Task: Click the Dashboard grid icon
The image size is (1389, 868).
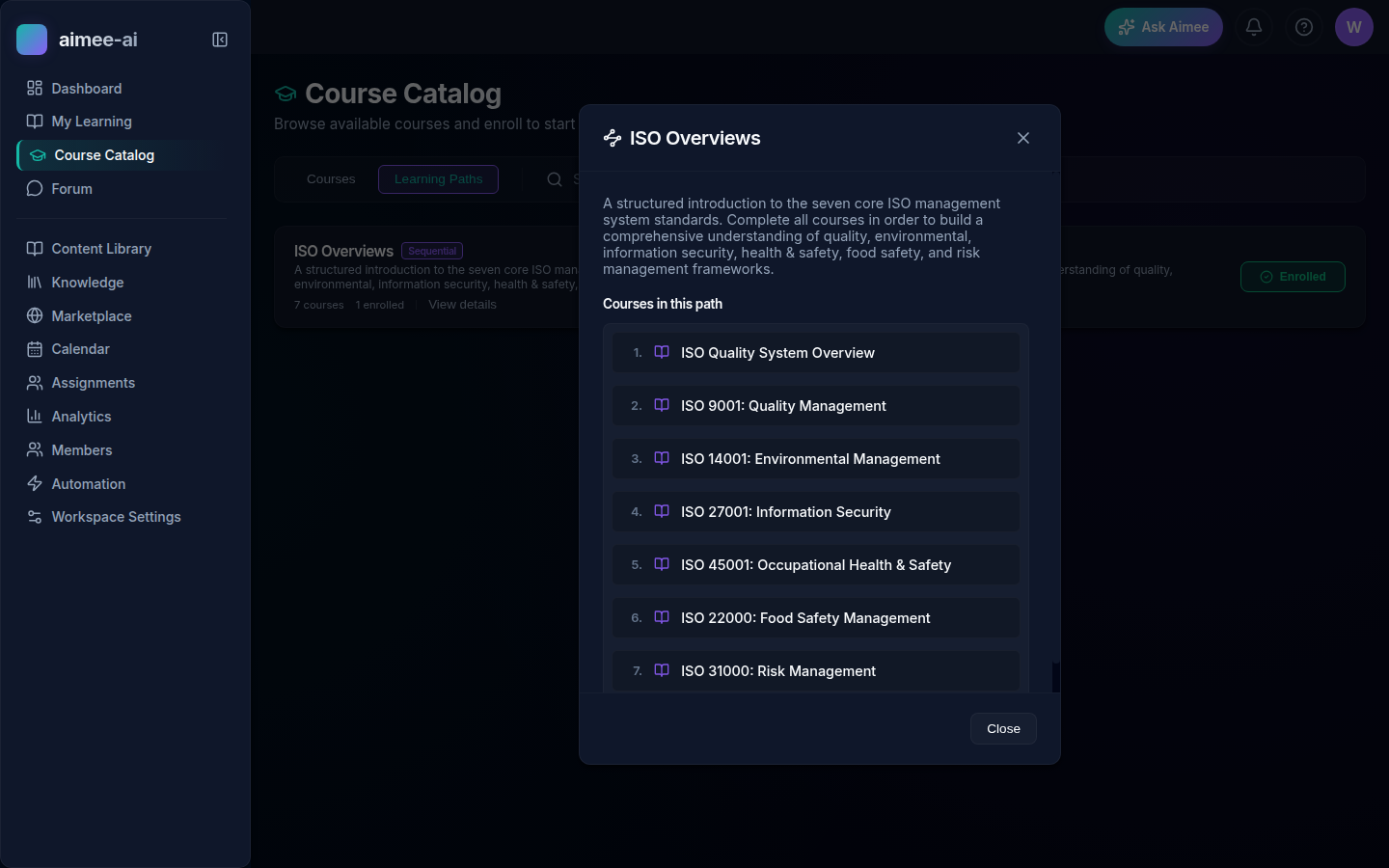Action: (x=35, y=88)
